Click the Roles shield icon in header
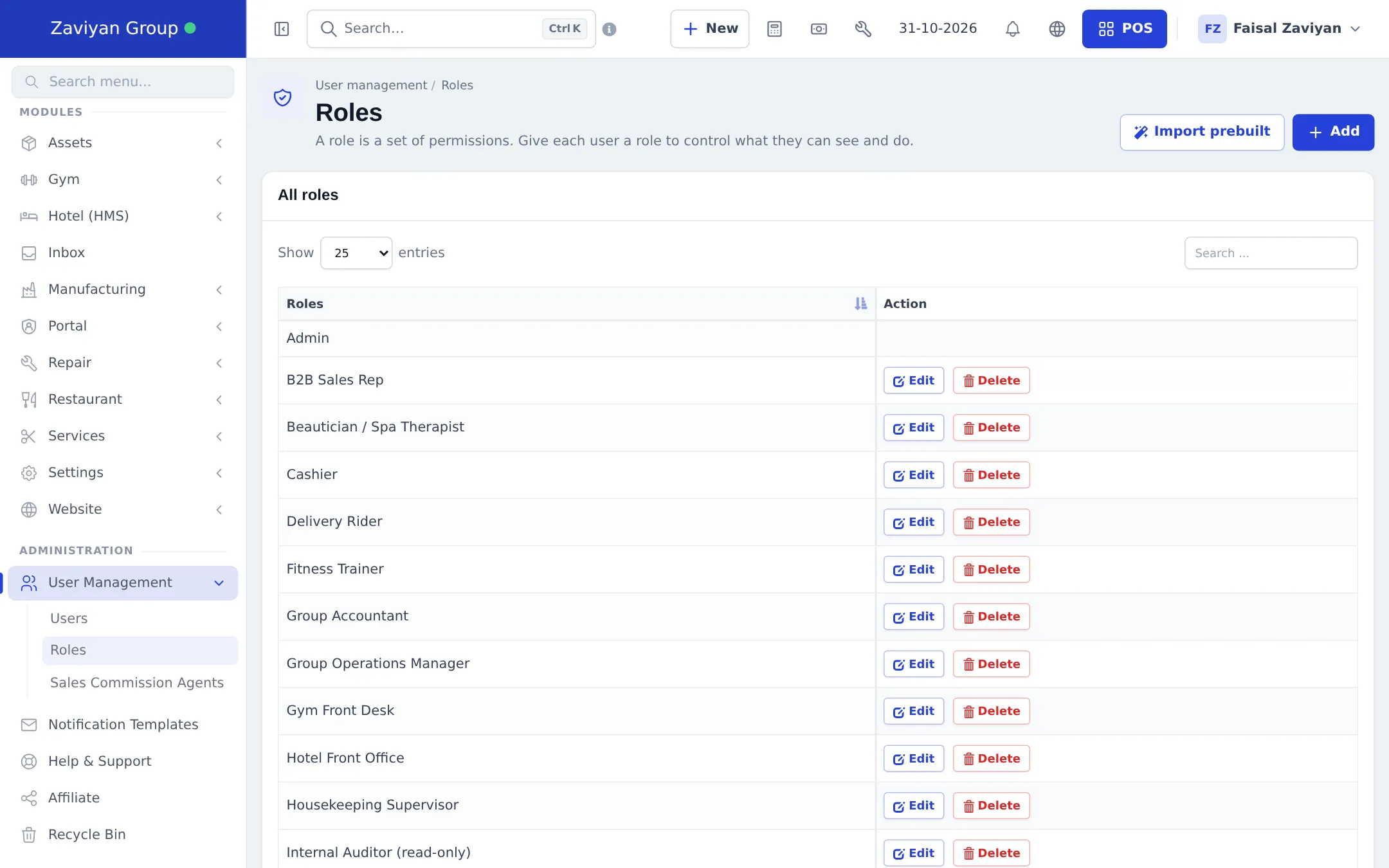 (283, 98)
